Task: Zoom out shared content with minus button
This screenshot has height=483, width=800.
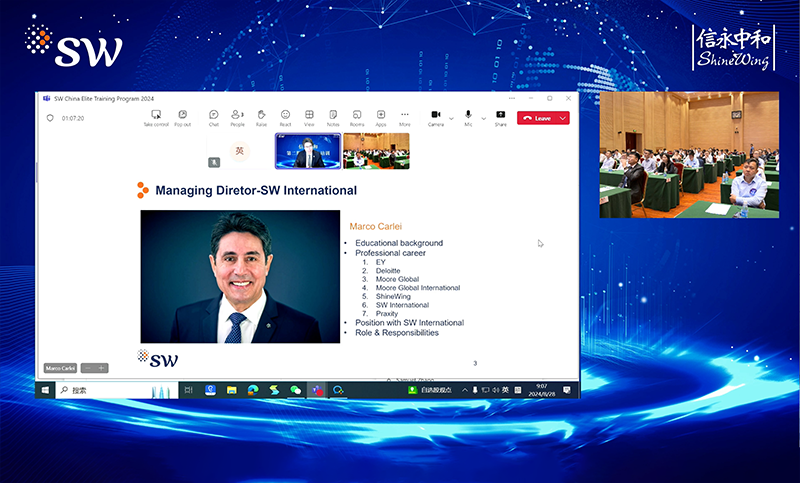Action: [x=88, y=368]
